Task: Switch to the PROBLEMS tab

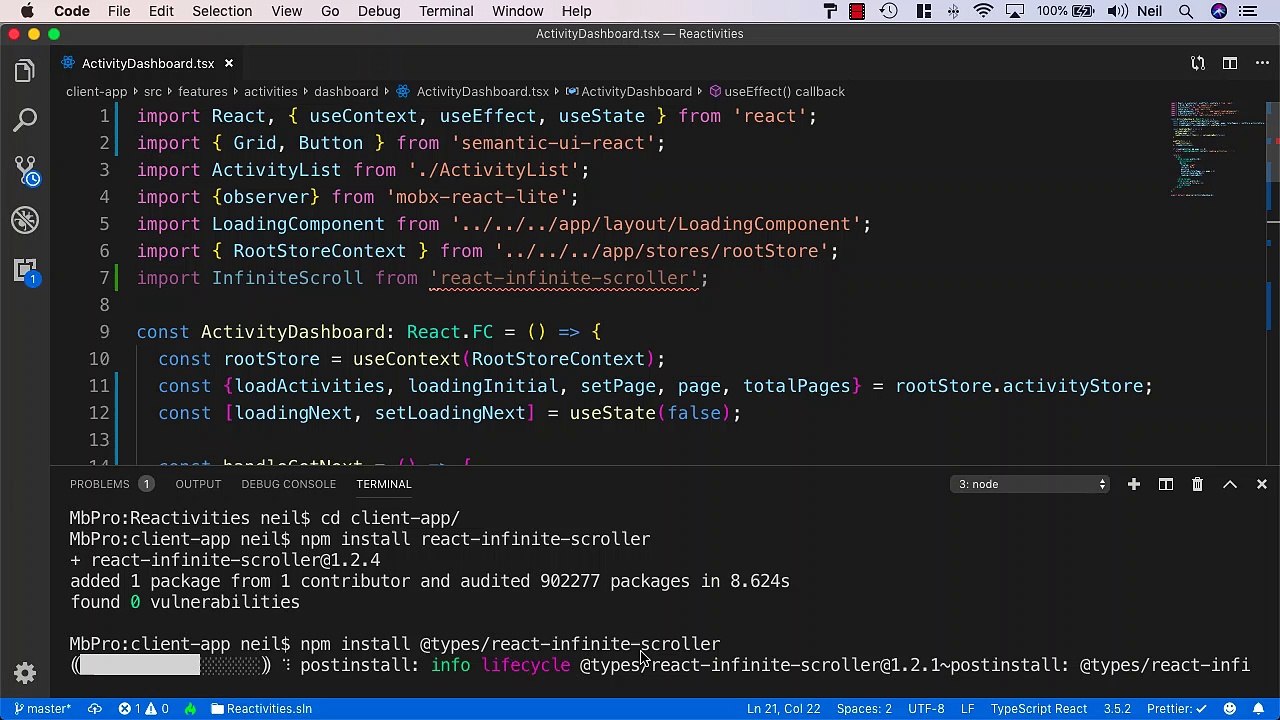Action: 100,484
